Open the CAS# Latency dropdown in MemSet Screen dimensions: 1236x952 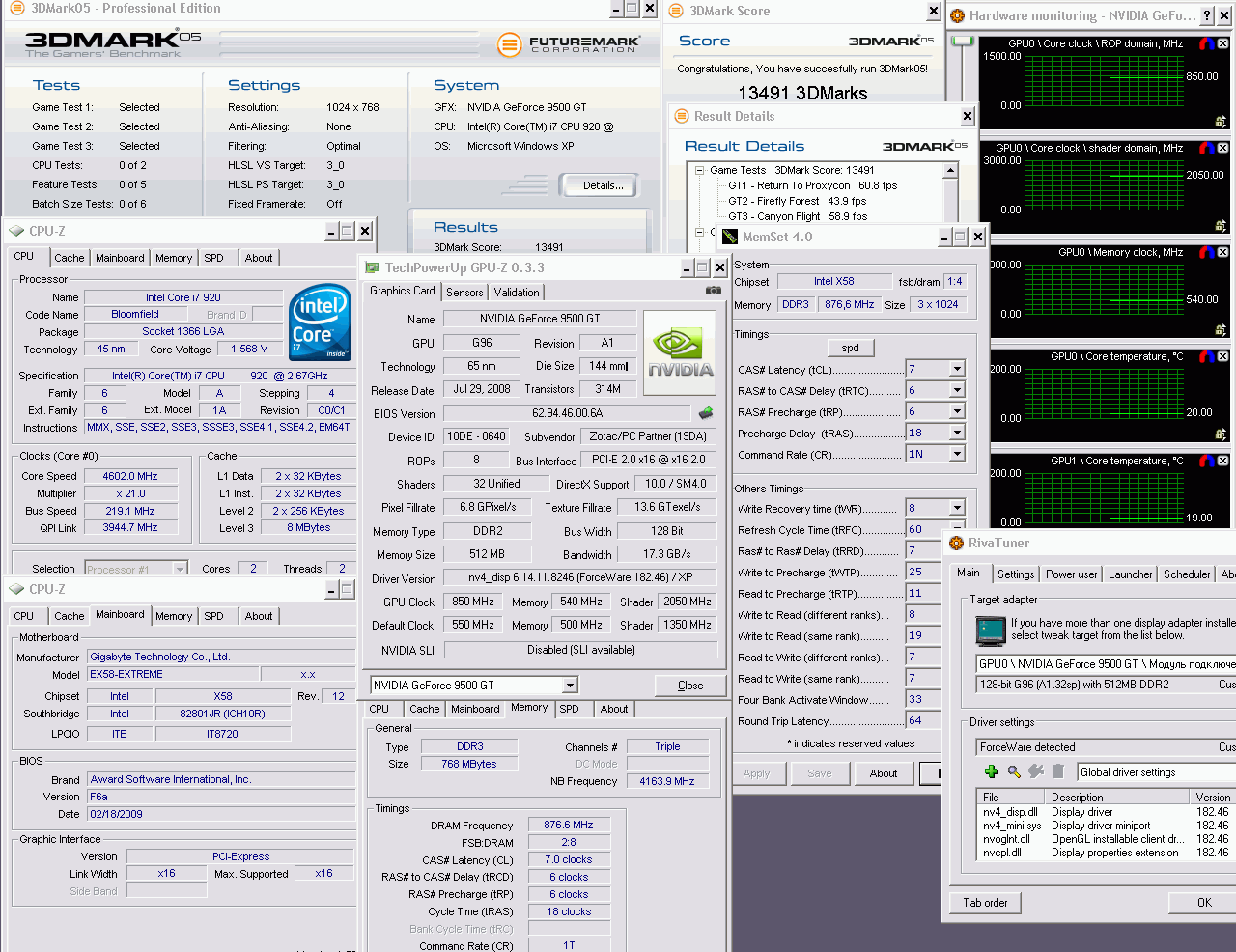957,369
